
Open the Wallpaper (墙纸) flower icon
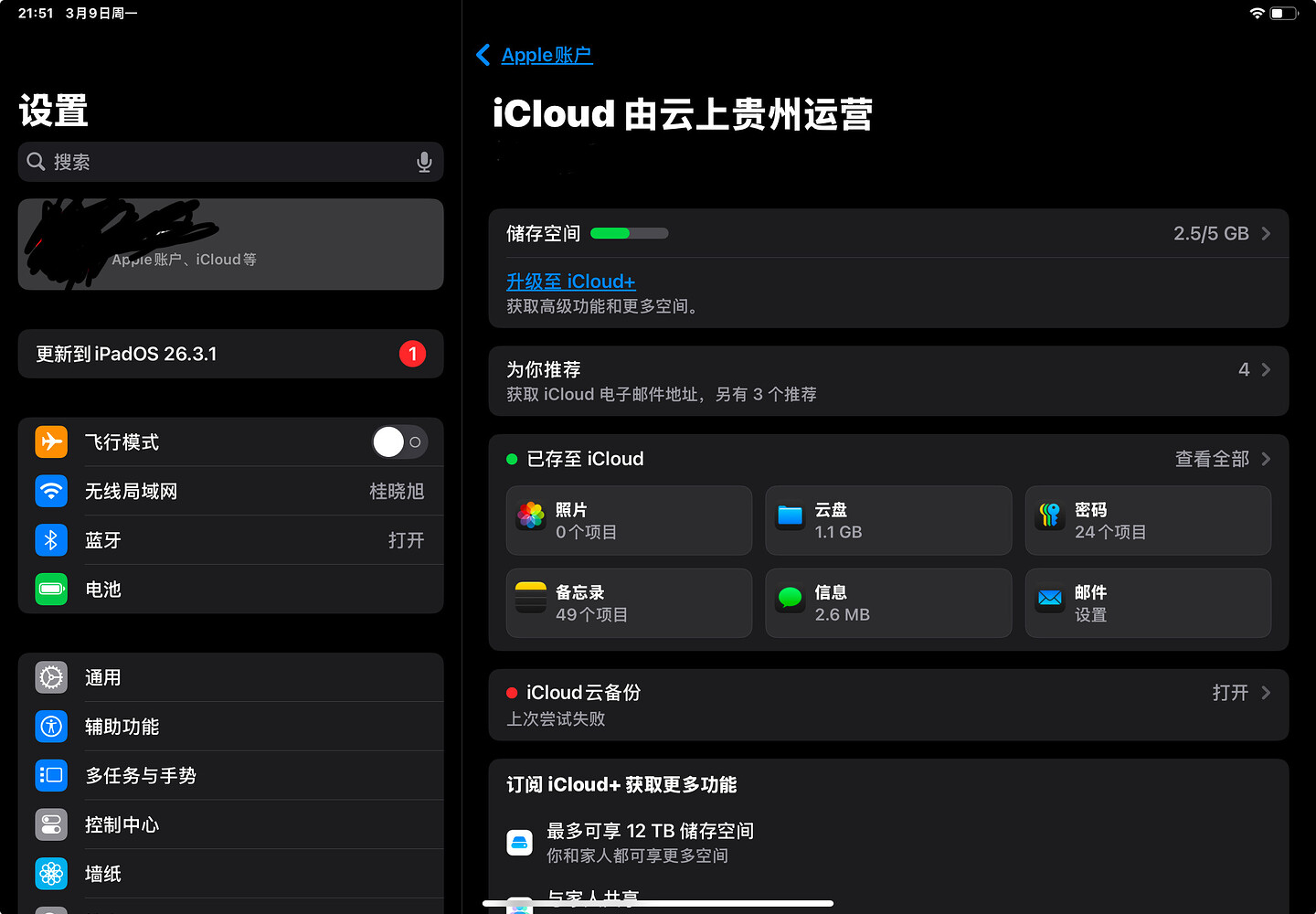51,874
